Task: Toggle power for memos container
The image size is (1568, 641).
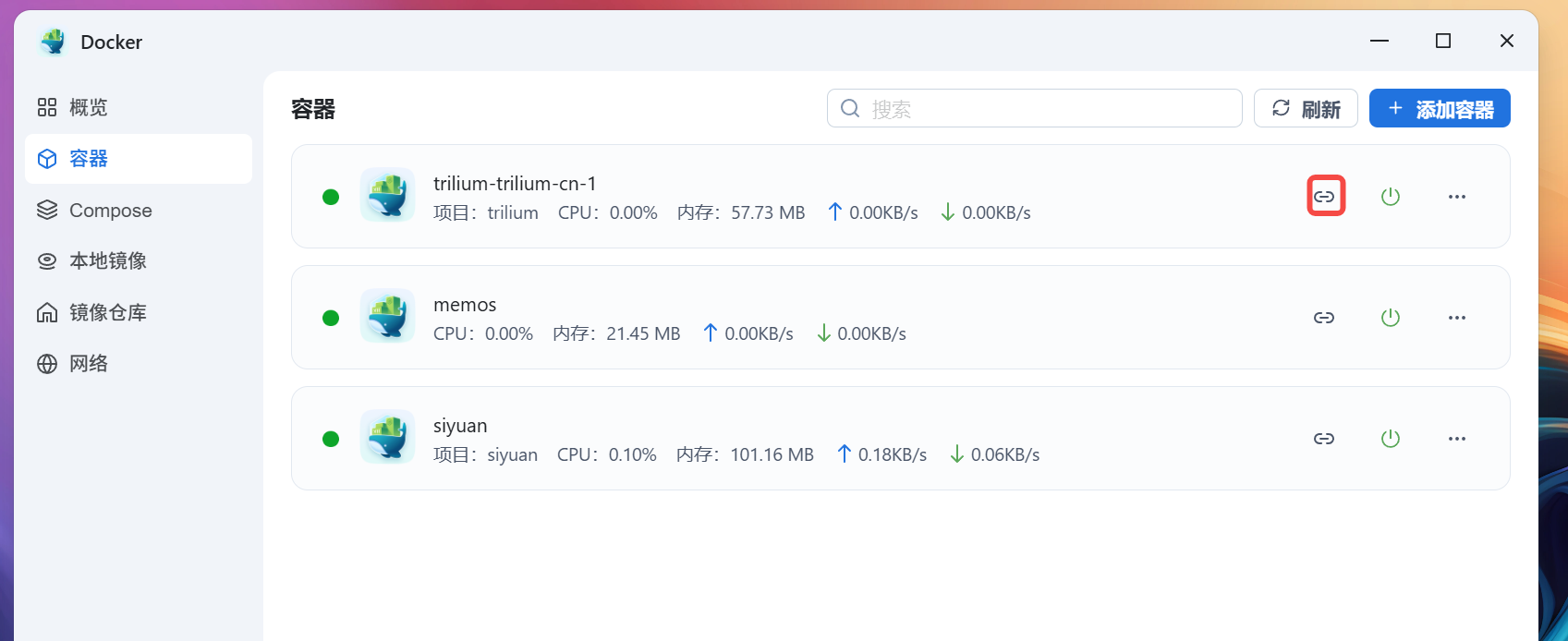Action: tap(1391, 318)
